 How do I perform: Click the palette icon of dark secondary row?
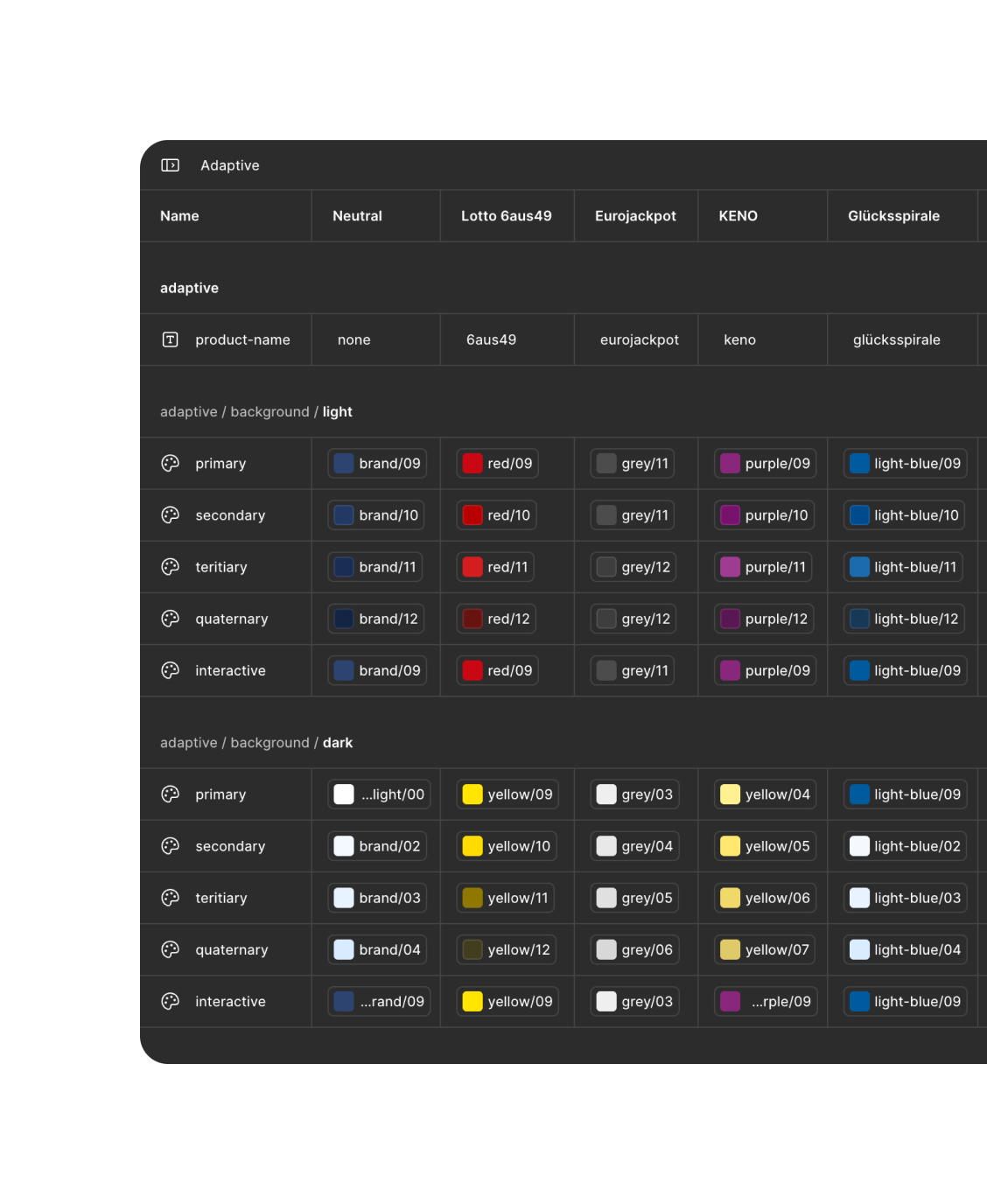coord(171,846)
